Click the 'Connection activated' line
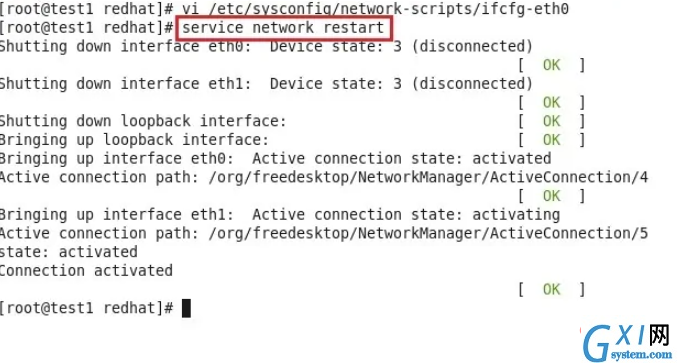 point(86,271)
